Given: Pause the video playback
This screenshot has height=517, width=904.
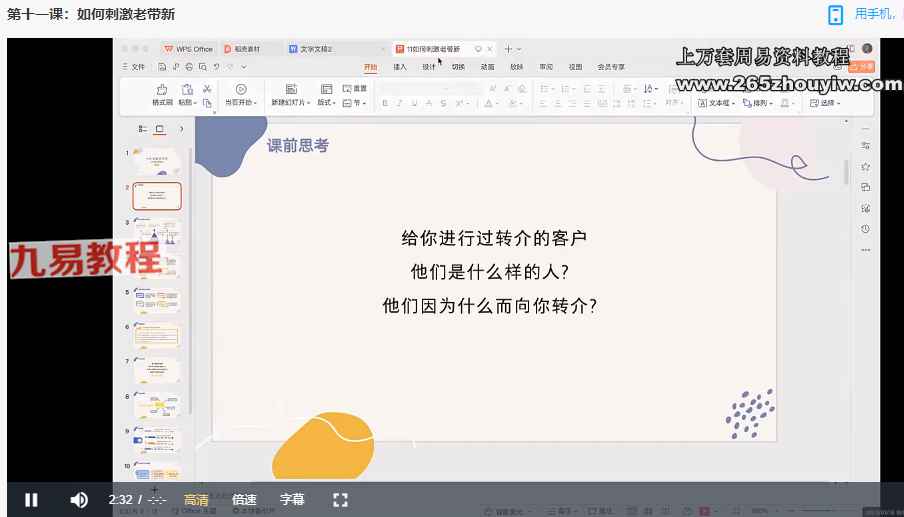Looking at the screenshot, I should click(31, 500).
